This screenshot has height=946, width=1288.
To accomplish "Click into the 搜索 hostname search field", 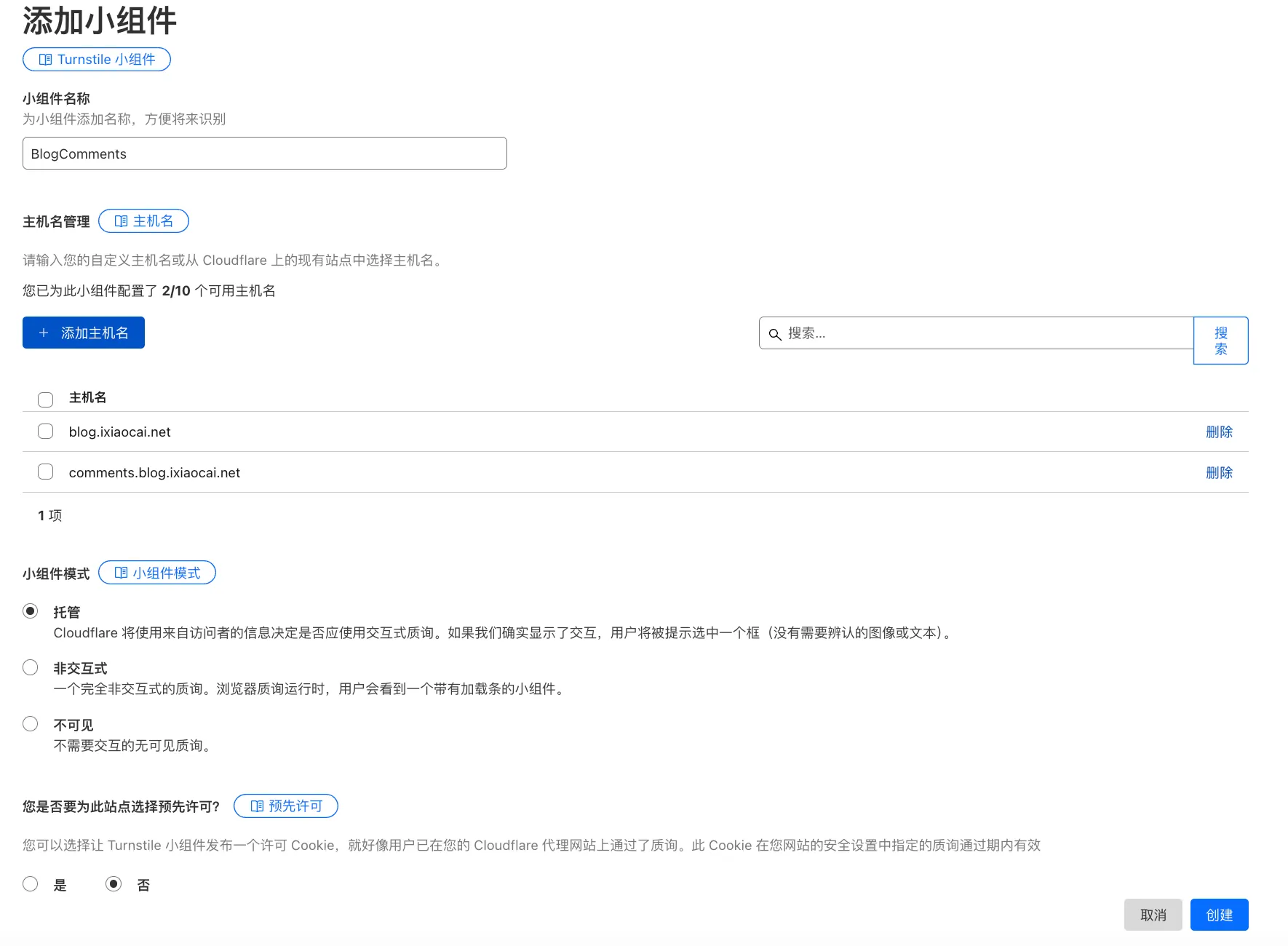I will click(982, 333).
